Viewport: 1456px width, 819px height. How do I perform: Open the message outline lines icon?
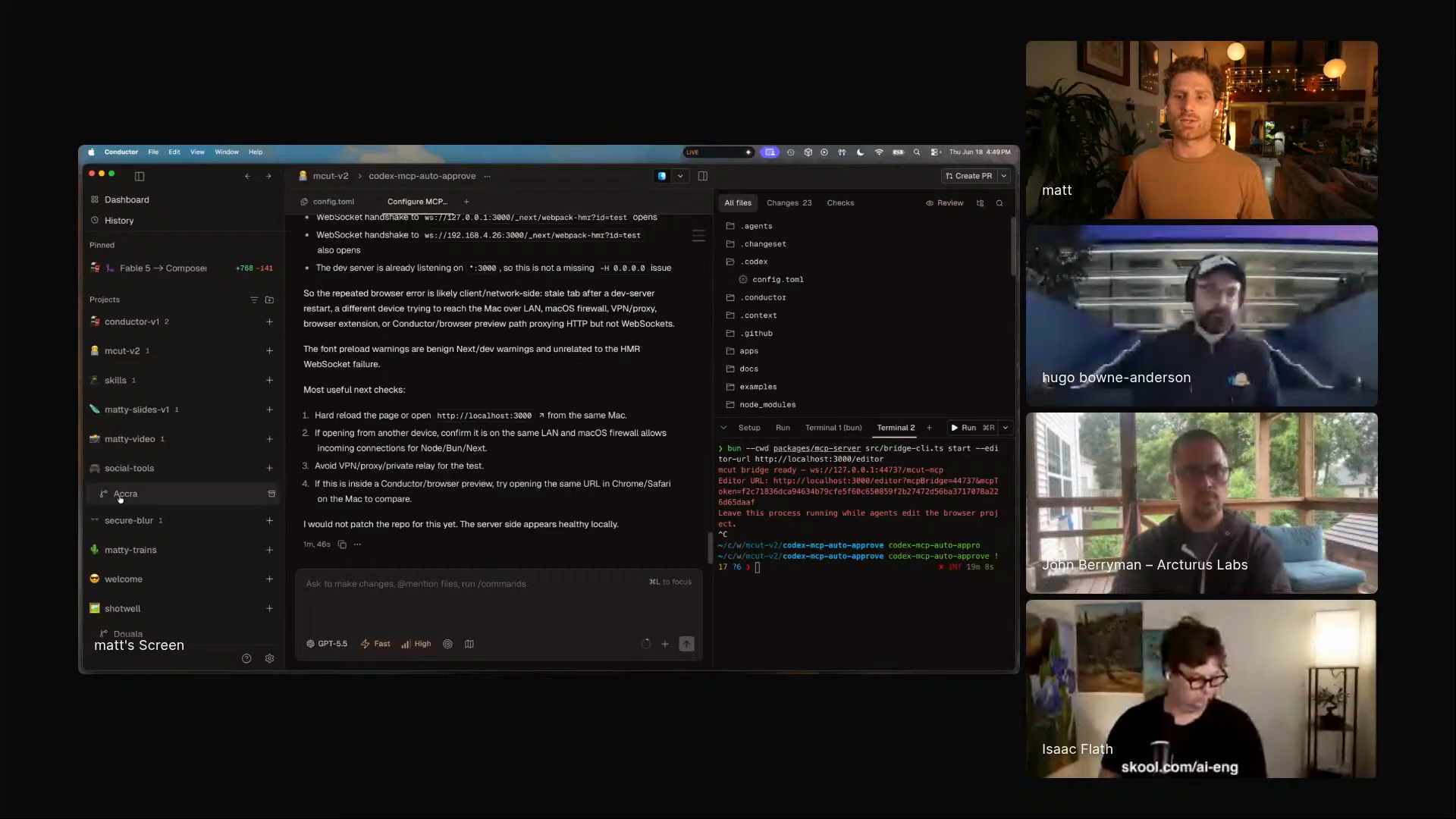pos(698,237)
